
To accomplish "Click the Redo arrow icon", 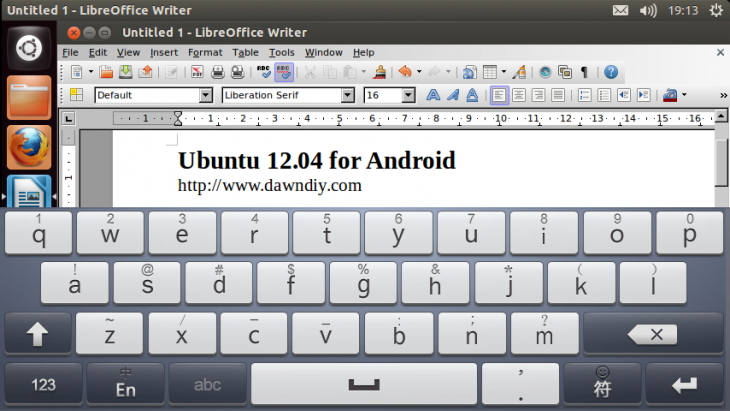I will [434, 72].
